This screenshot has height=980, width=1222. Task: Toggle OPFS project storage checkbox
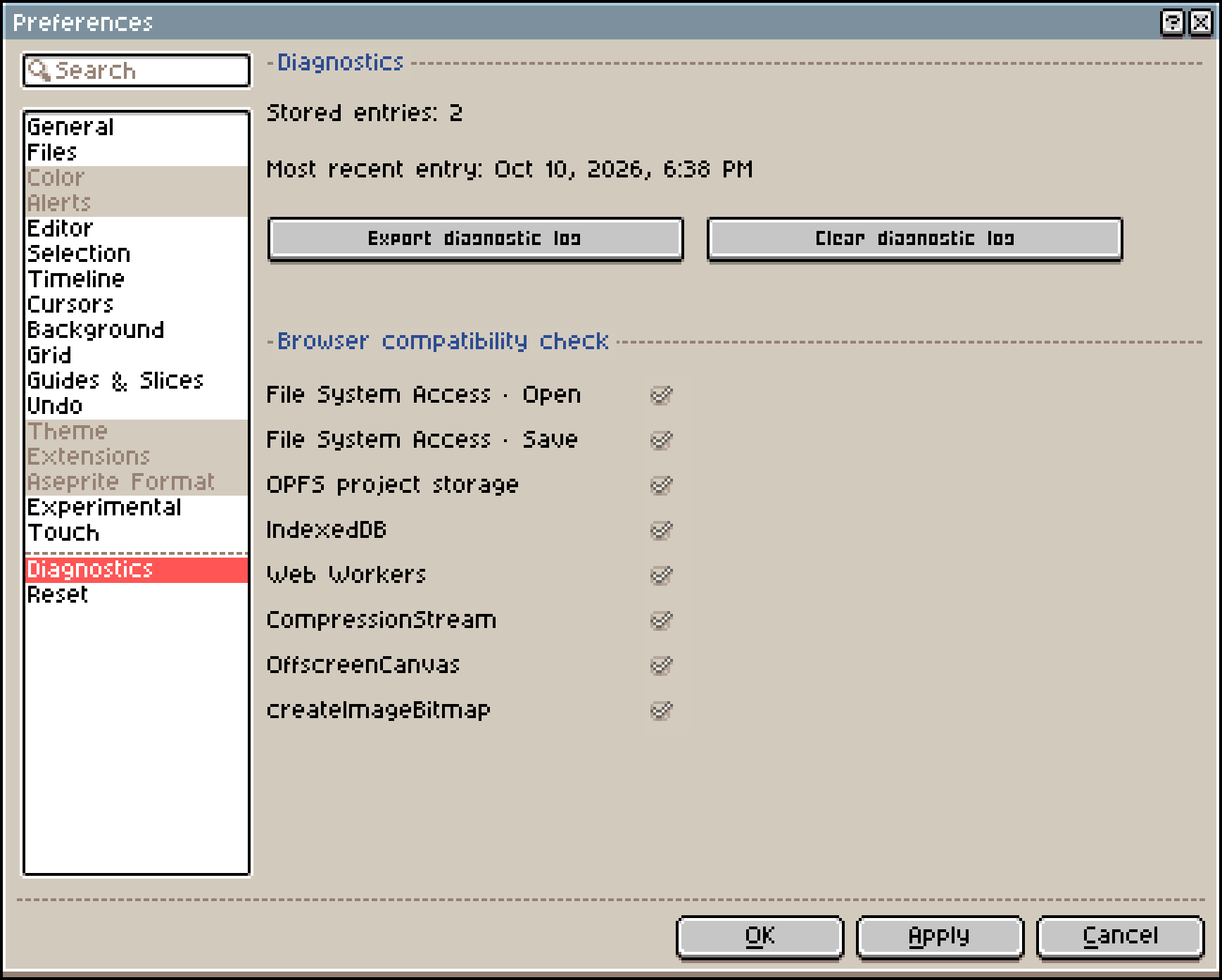(x=661, y=485)
